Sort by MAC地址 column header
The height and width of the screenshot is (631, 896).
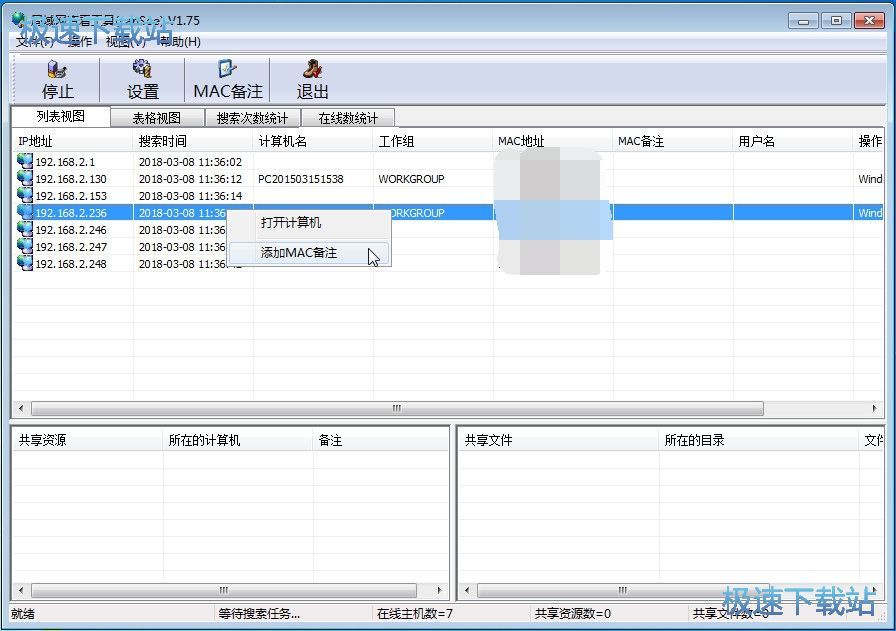(553, 141)
